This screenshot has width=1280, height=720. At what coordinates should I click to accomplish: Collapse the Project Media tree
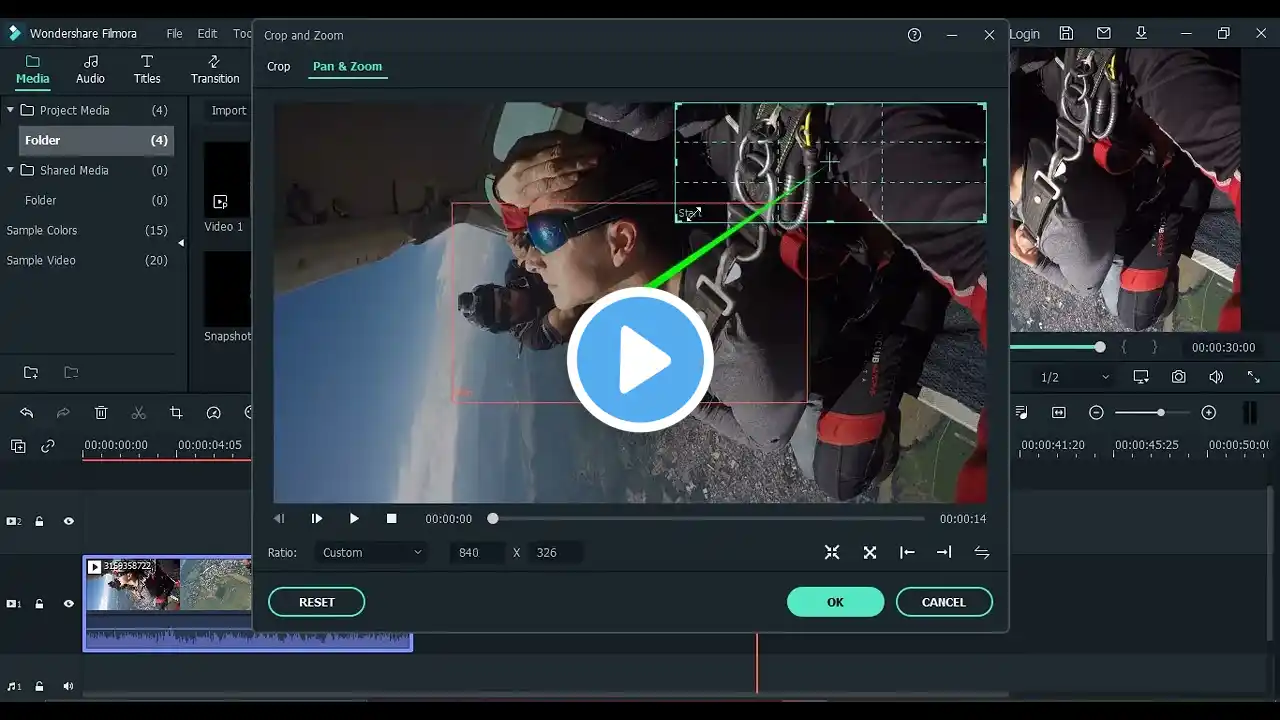(x=10, y=110)
